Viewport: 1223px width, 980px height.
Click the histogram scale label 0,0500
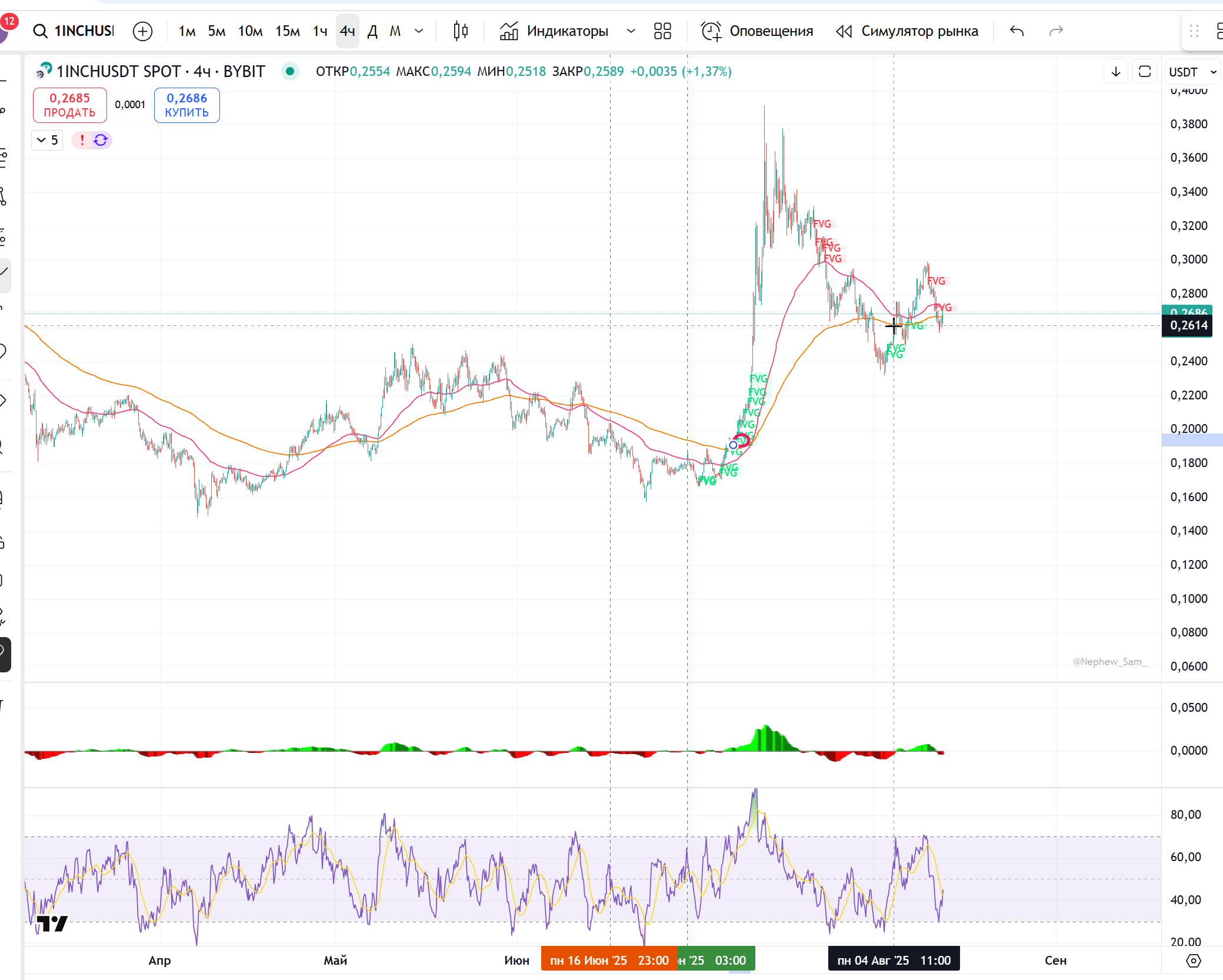coord(1188,708)
